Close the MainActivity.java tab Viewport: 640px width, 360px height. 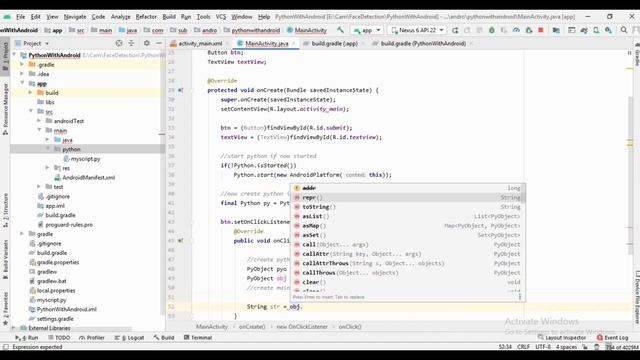[293, 44]
